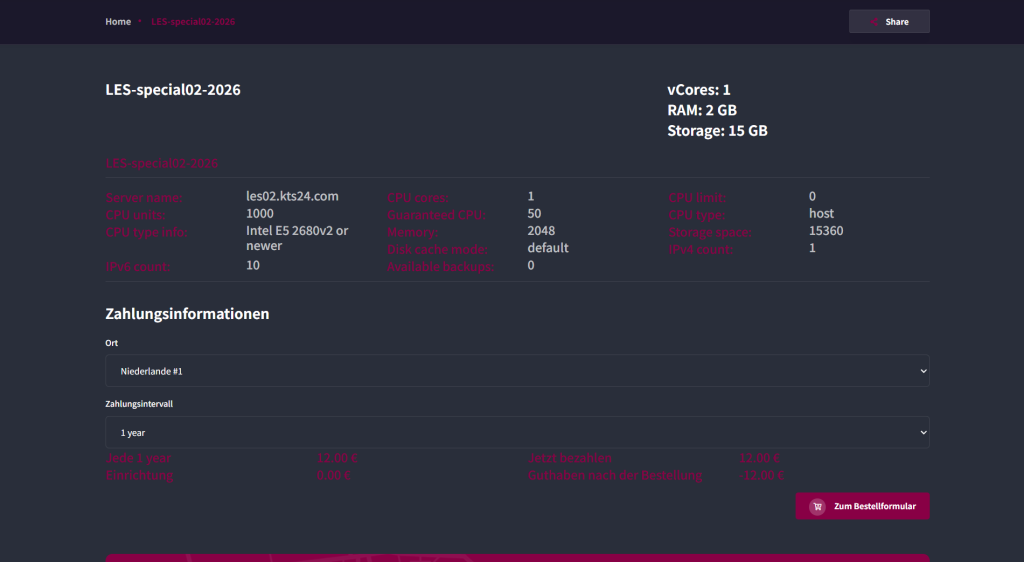Click the Zahlungsinformationen heading
The height and width of the screenshot is (562, 1024).
point(187,314)
